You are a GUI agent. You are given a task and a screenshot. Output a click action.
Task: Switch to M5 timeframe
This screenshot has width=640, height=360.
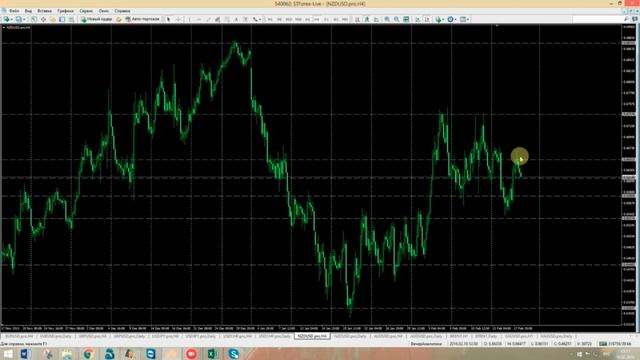pos(279,19)
